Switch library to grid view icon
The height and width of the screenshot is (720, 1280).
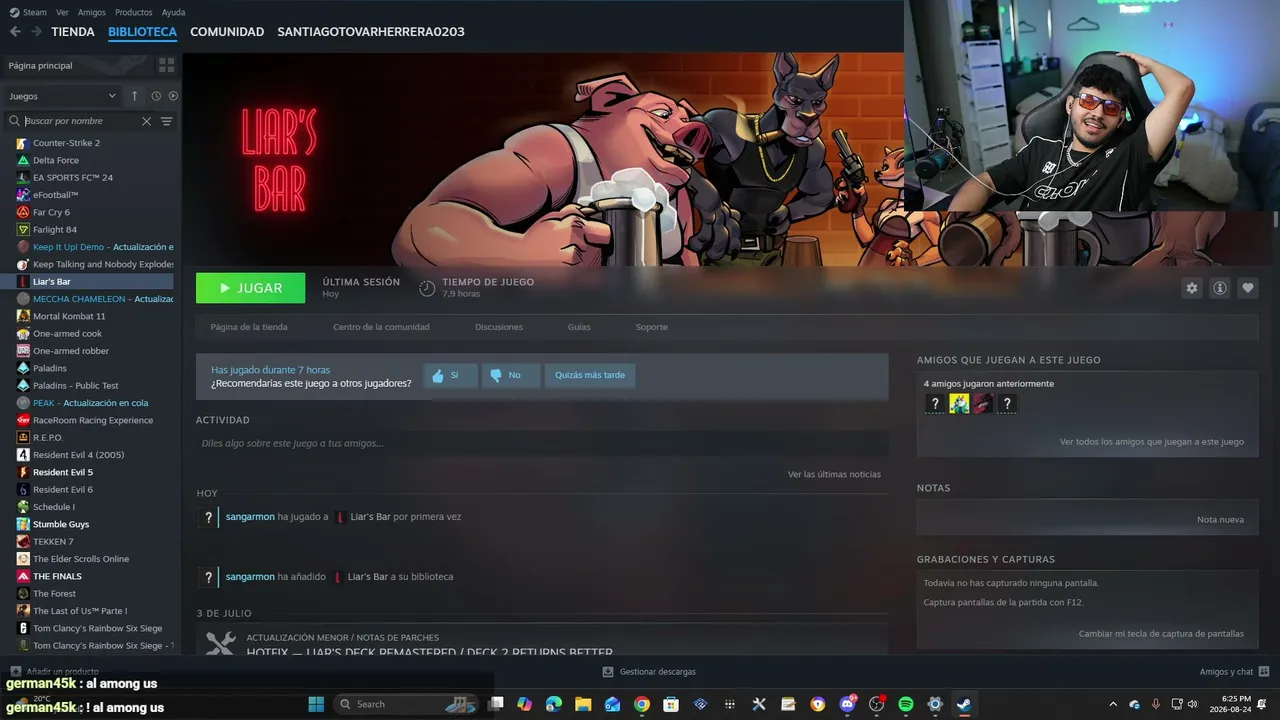coord(166,65)
